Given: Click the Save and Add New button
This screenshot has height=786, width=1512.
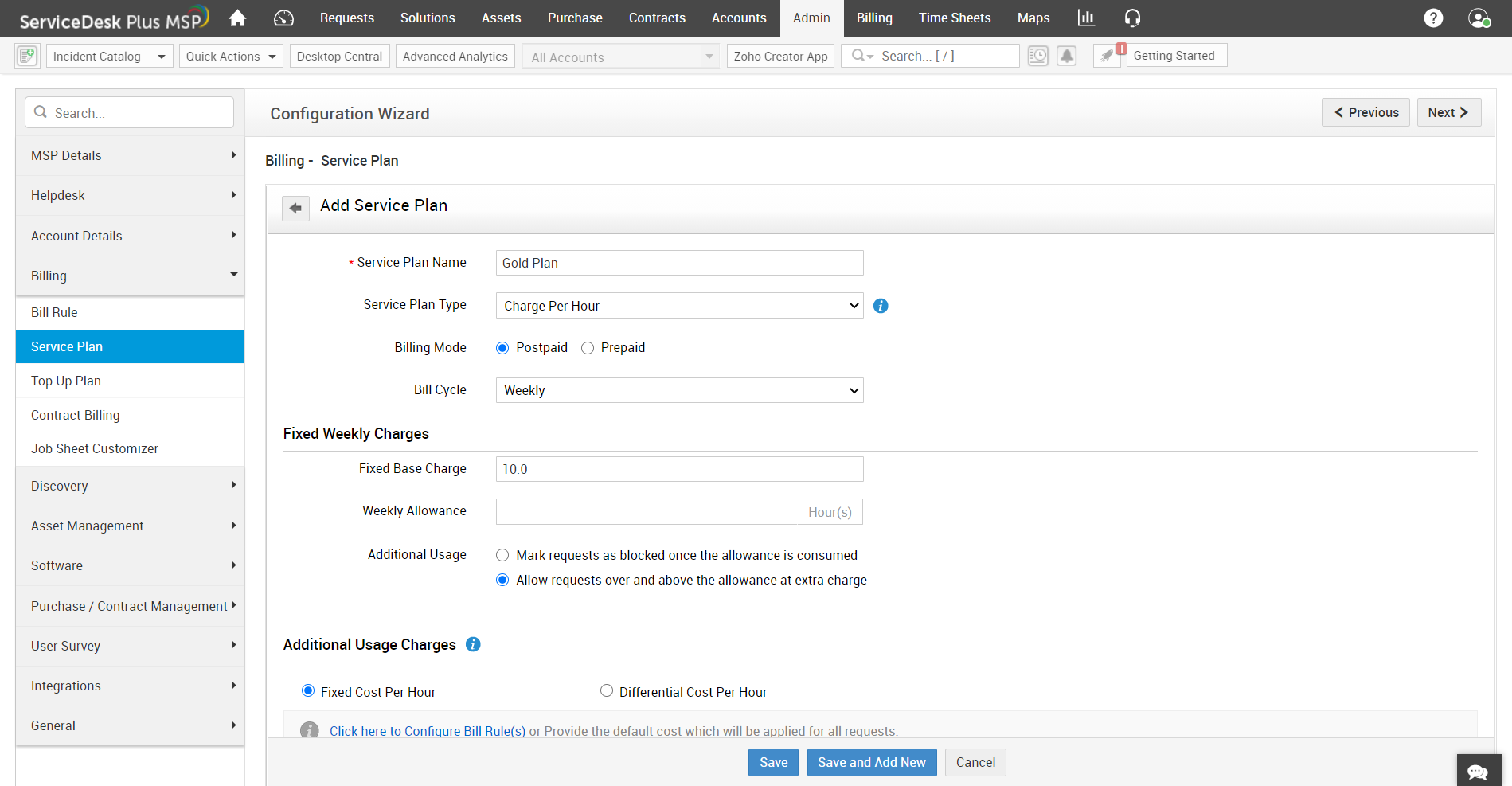Looking at the screenshot, I should point(872,762).
